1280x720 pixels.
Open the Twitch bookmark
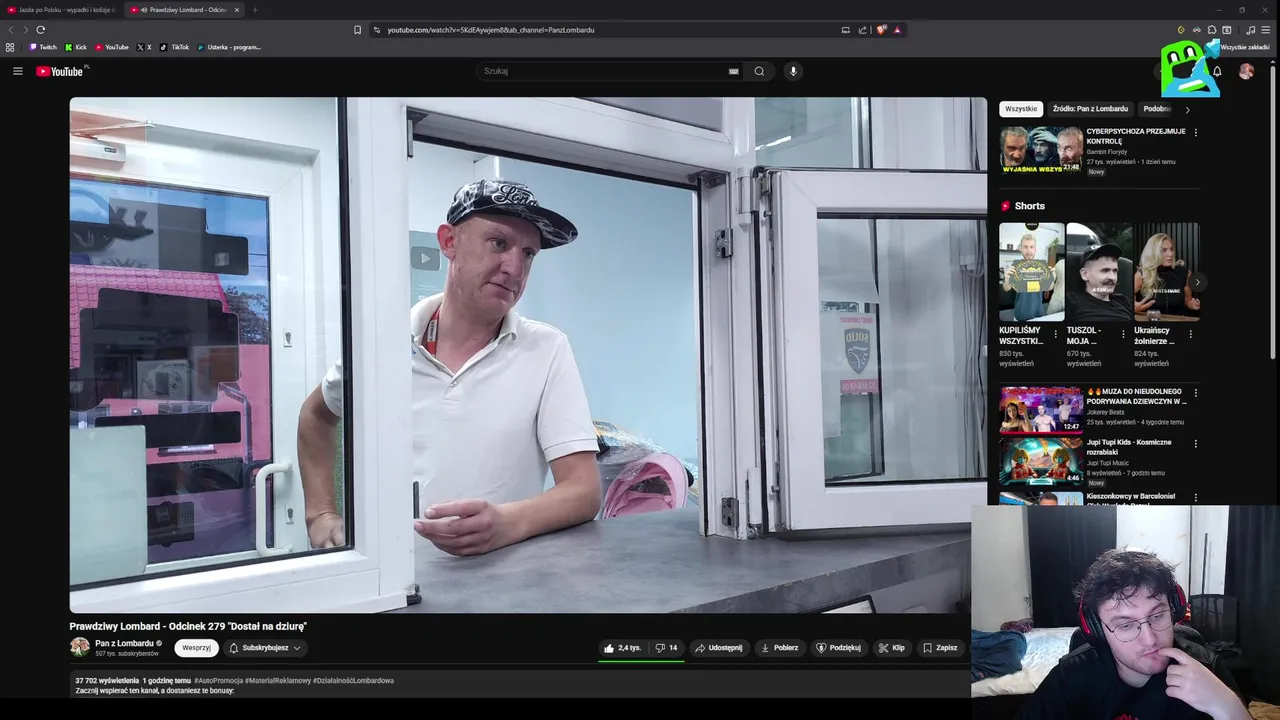(43, 47)
